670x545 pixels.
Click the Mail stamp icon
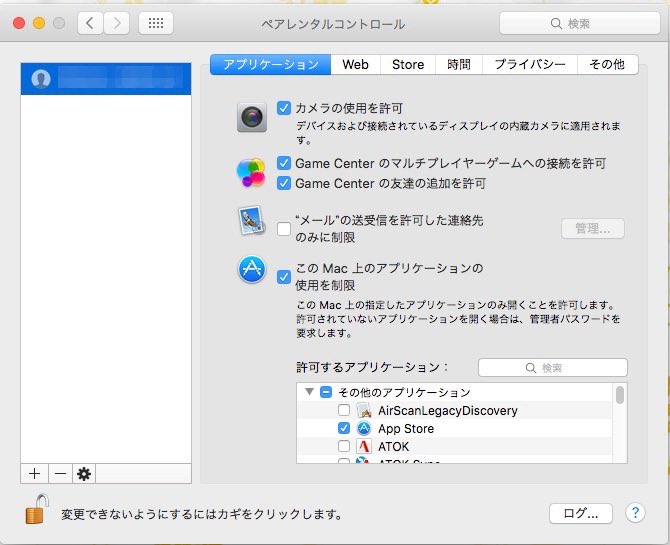[x=251, y=221]
